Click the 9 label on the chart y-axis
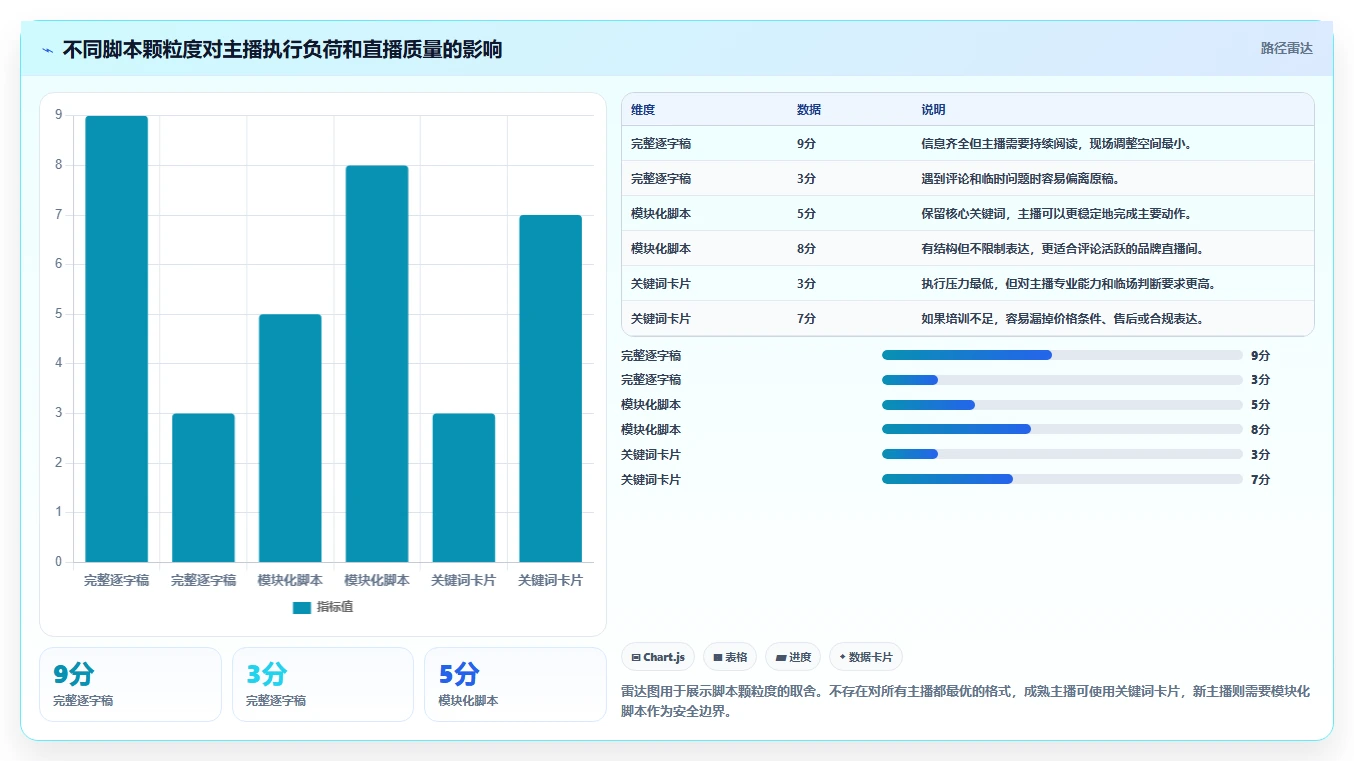This screenshot has width=1354, height=761. pos(58,116)
